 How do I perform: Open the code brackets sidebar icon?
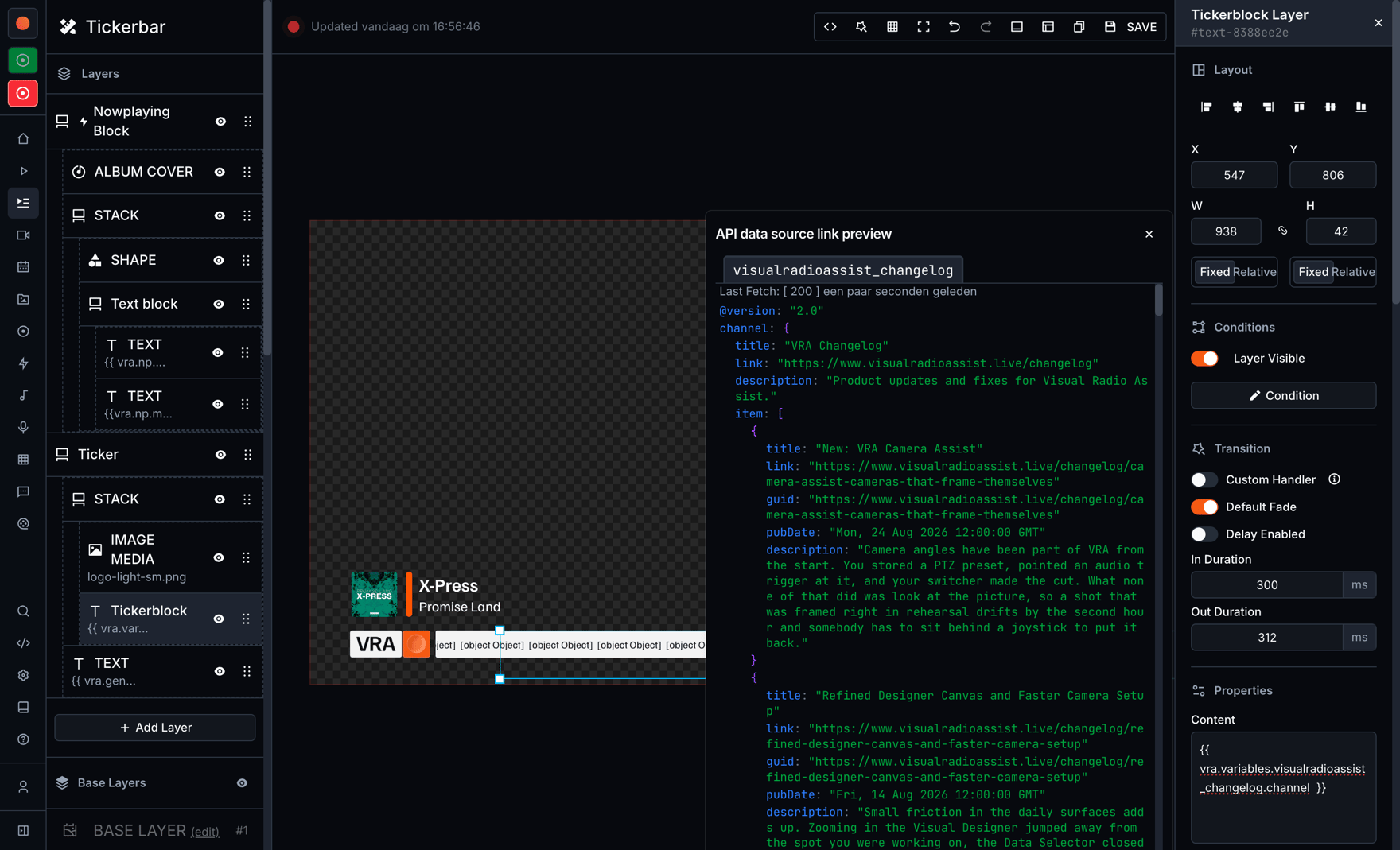point(23,643)
